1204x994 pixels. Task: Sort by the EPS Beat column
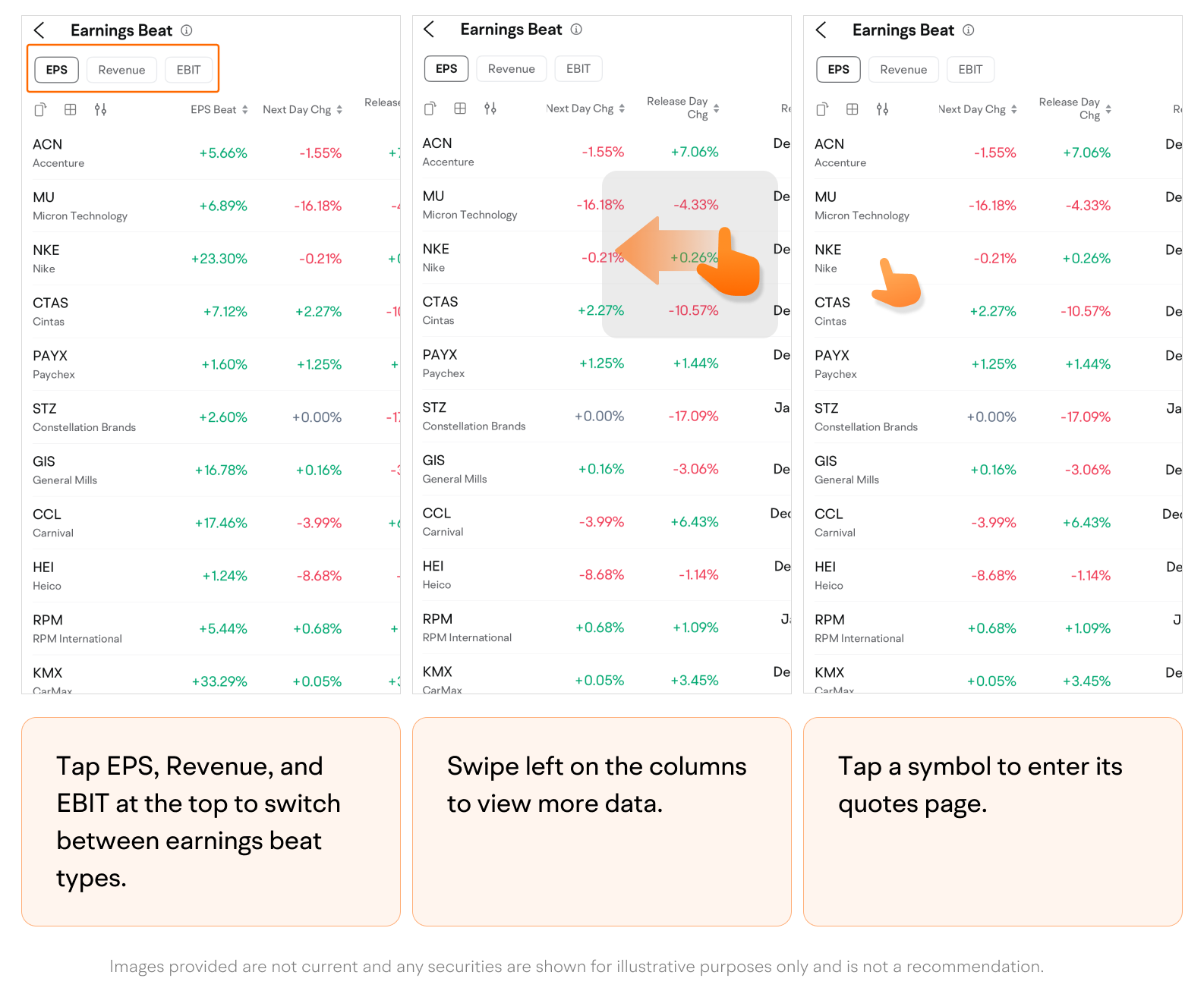[x=219, y=109]
